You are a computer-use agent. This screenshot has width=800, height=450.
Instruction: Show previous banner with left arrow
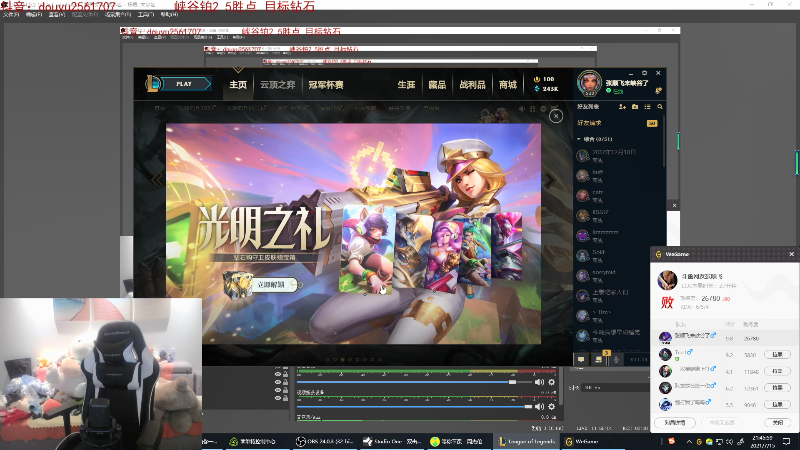click(x=157, y=180)
